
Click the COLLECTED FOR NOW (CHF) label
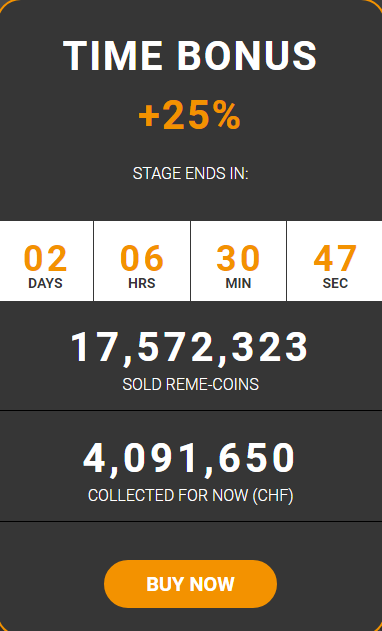click(x=190, y=495)
